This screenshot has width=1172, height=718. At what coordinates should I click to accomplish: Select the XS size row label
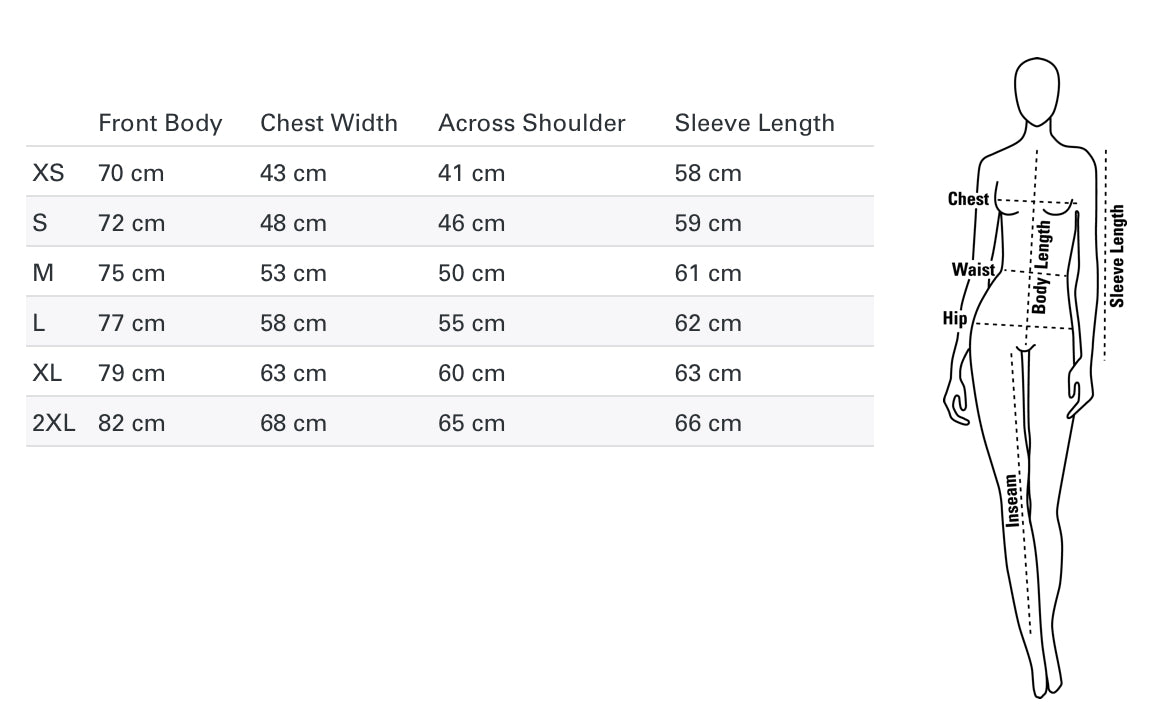click(48, 173)
